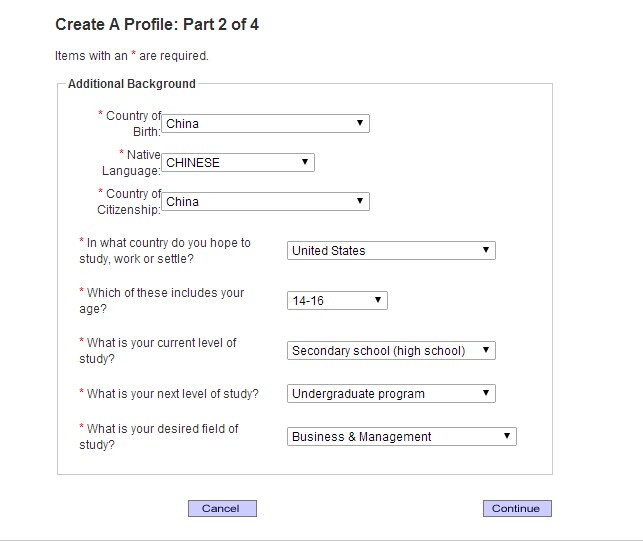The image size is (643, 542).
Task: Click the arrow on the Secondary school selector
Action: tap(486, 350)
